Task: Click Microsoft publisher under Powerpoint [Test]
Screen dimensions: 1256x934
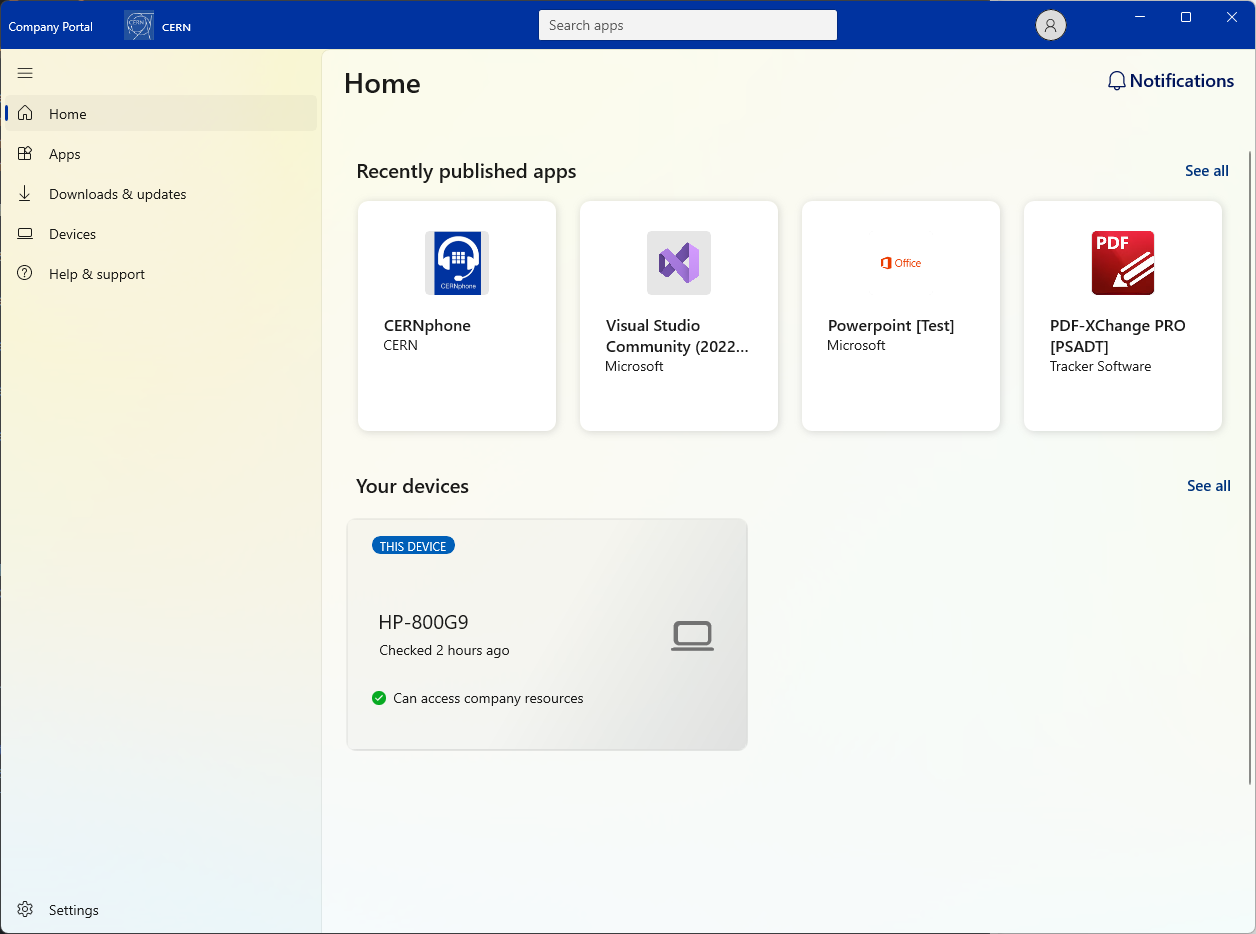Action: tap(857, 345)
